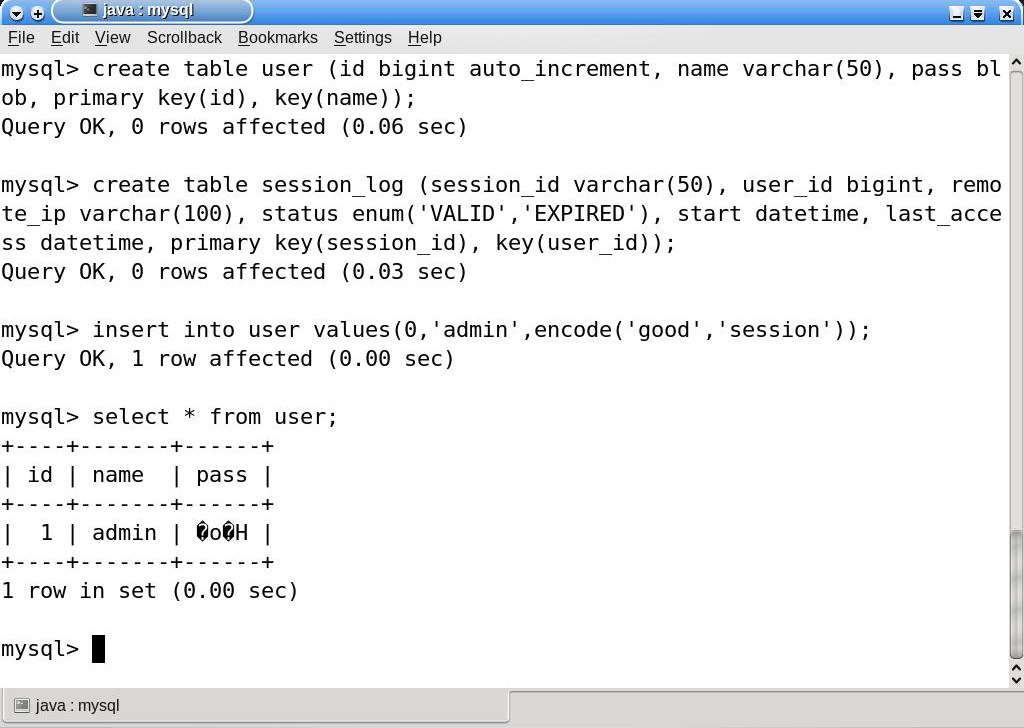The width and height of the screenshot is (1024, 728).
Task: Click the terminal icon in the window title
Action: [x=90, y=11]
